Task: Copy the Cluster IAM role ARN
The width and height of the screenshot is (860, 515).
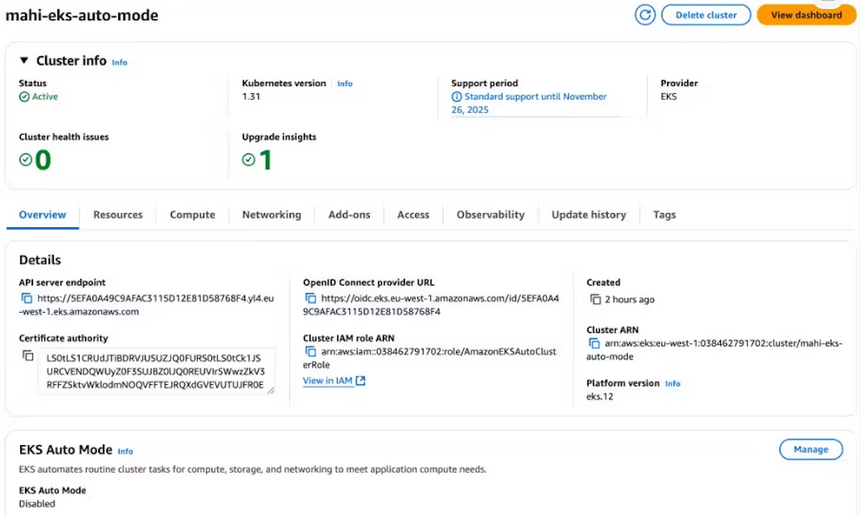Action: (x=310, y=352)
